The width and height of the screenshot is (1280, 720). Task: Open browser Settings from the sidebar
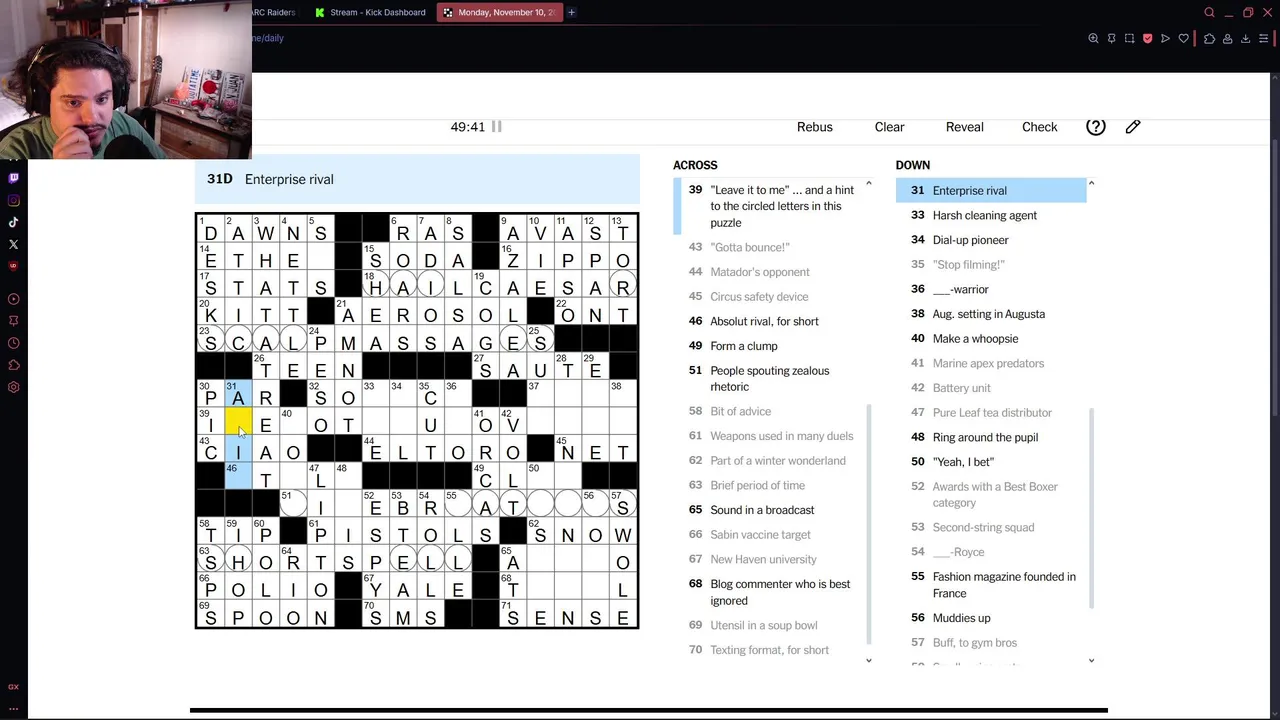coord(14,387)
